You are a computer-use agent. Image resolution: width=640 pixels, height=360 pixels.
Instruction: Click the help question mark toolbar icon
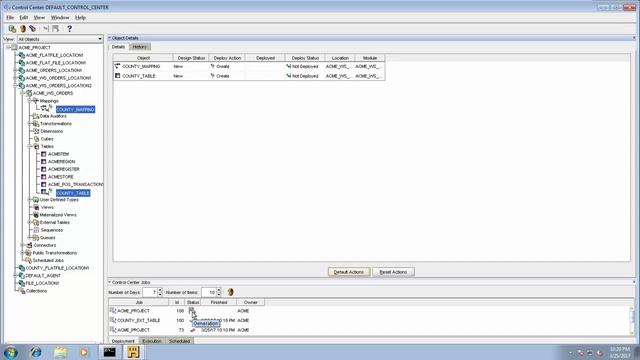(69, 29)
